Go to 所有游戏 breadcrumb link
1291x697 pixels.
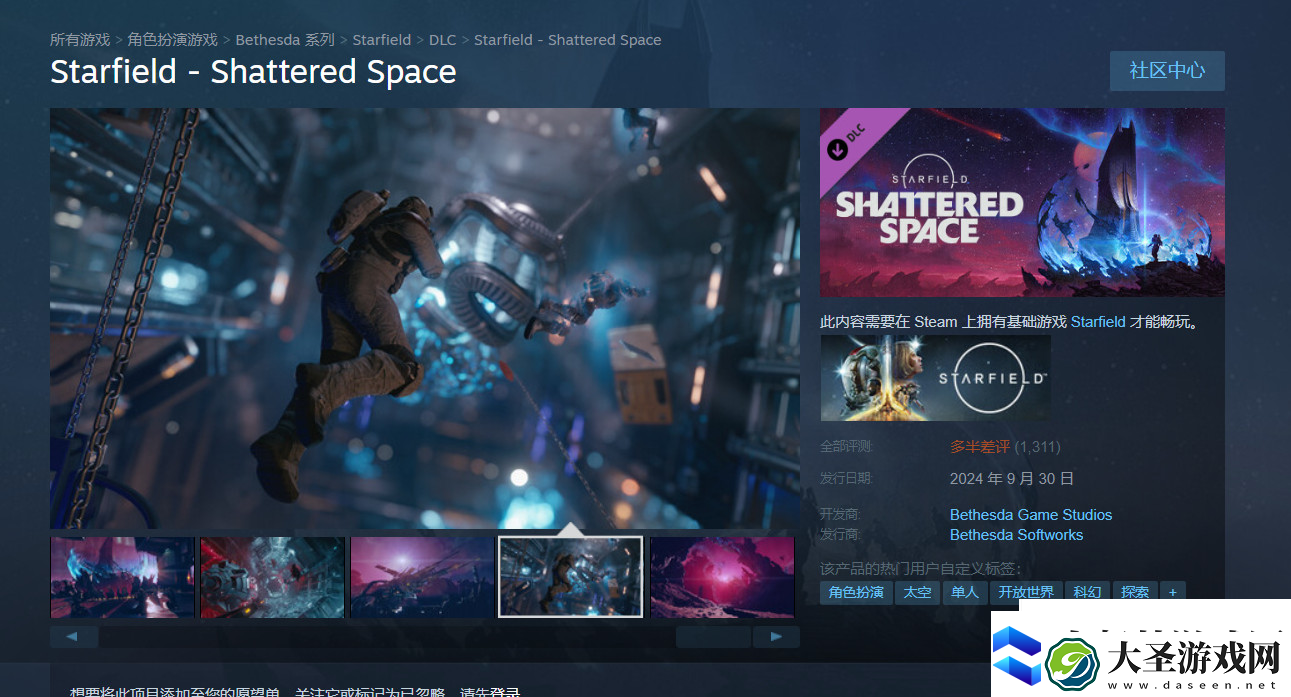coord(81,40)
